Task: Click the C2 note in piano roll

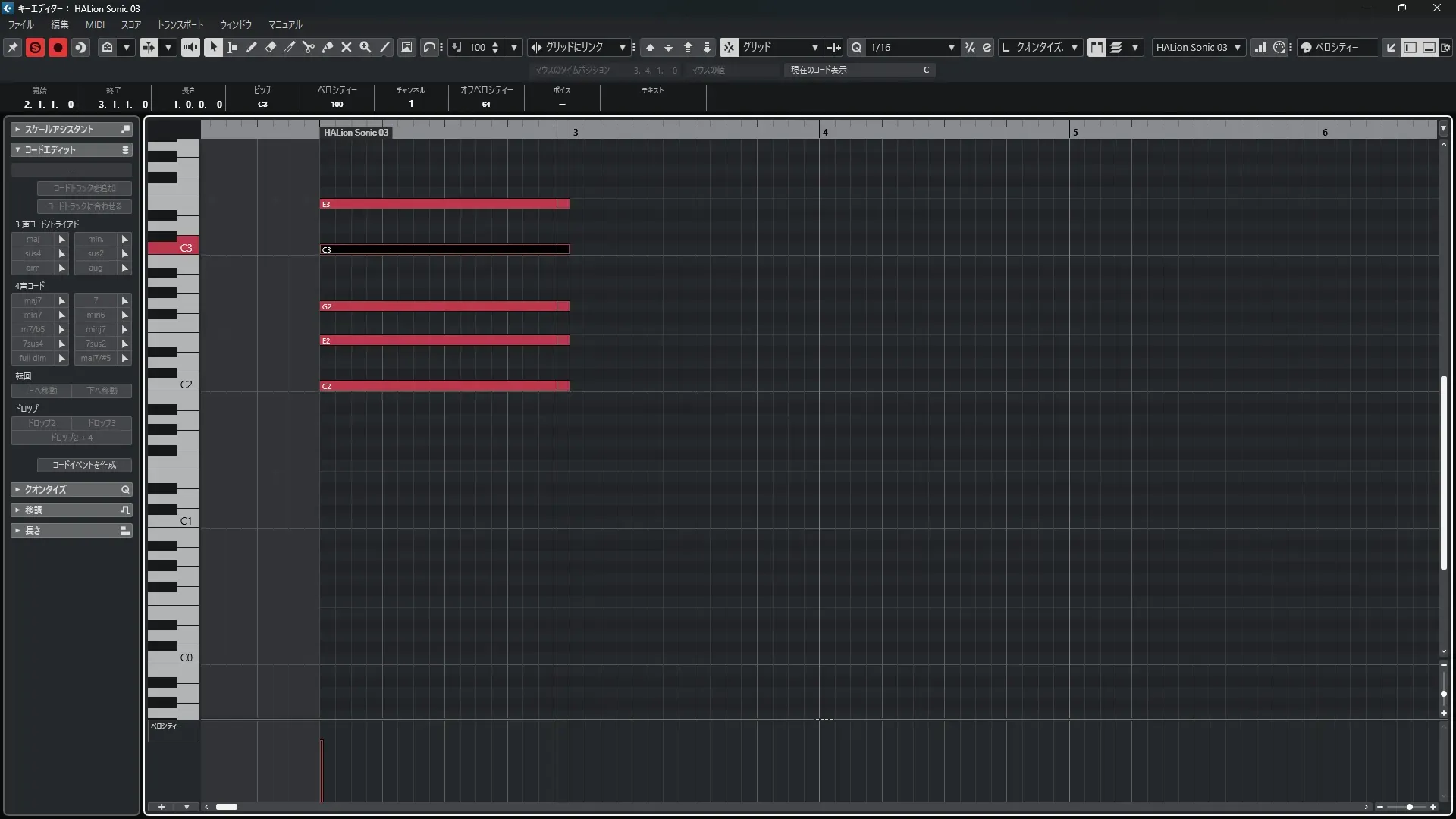Action: click(x=444, y=386)
